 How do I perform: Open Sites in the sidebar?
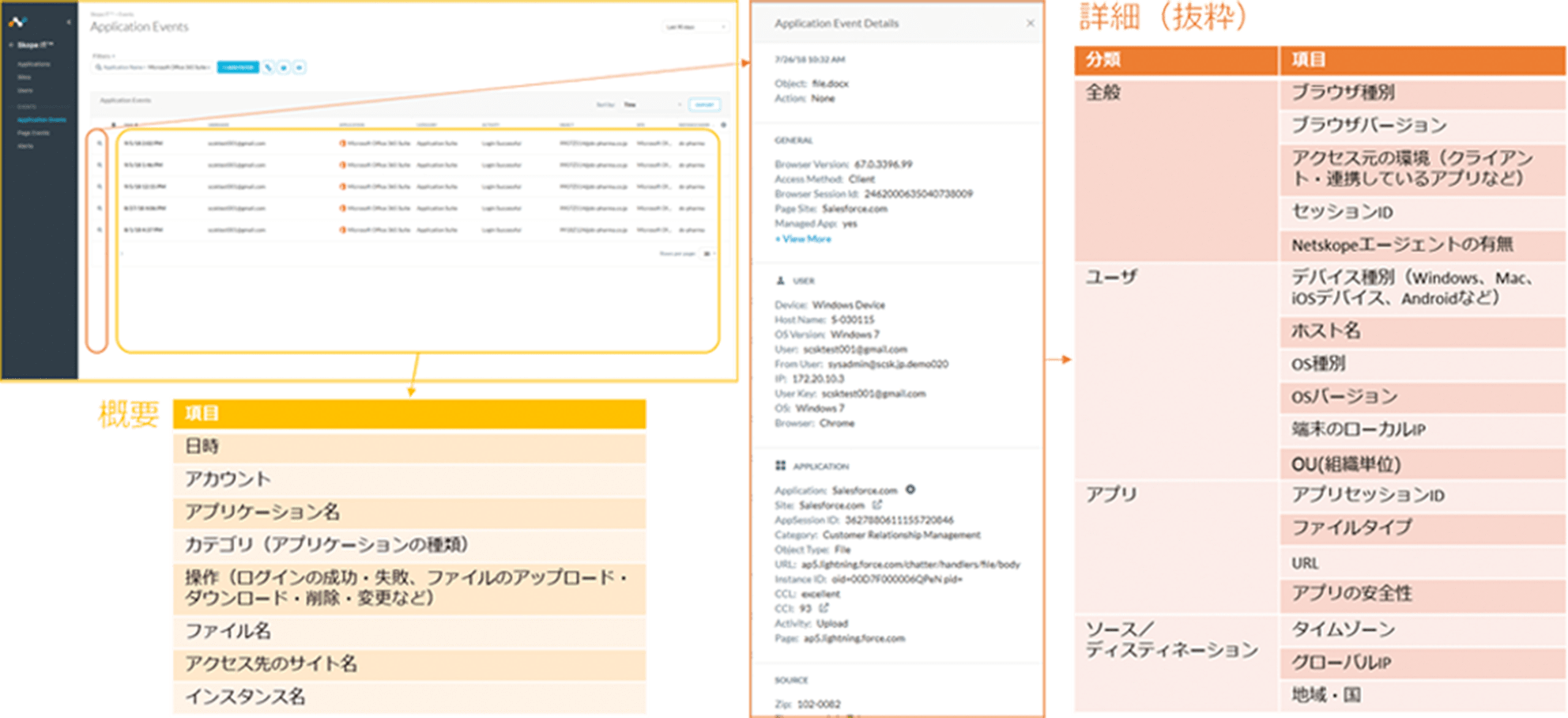point(24,77)
